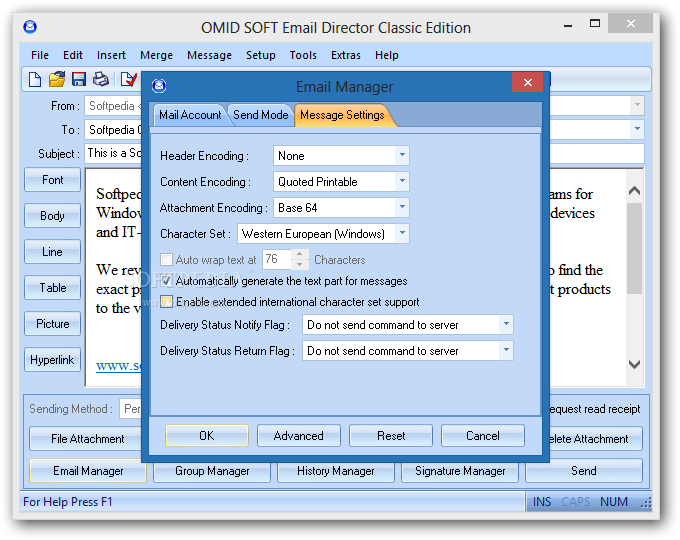The width and height of the screenshot is (680, 540).
Task: Open the To field dropdown arrow
Action: point(637,129)
